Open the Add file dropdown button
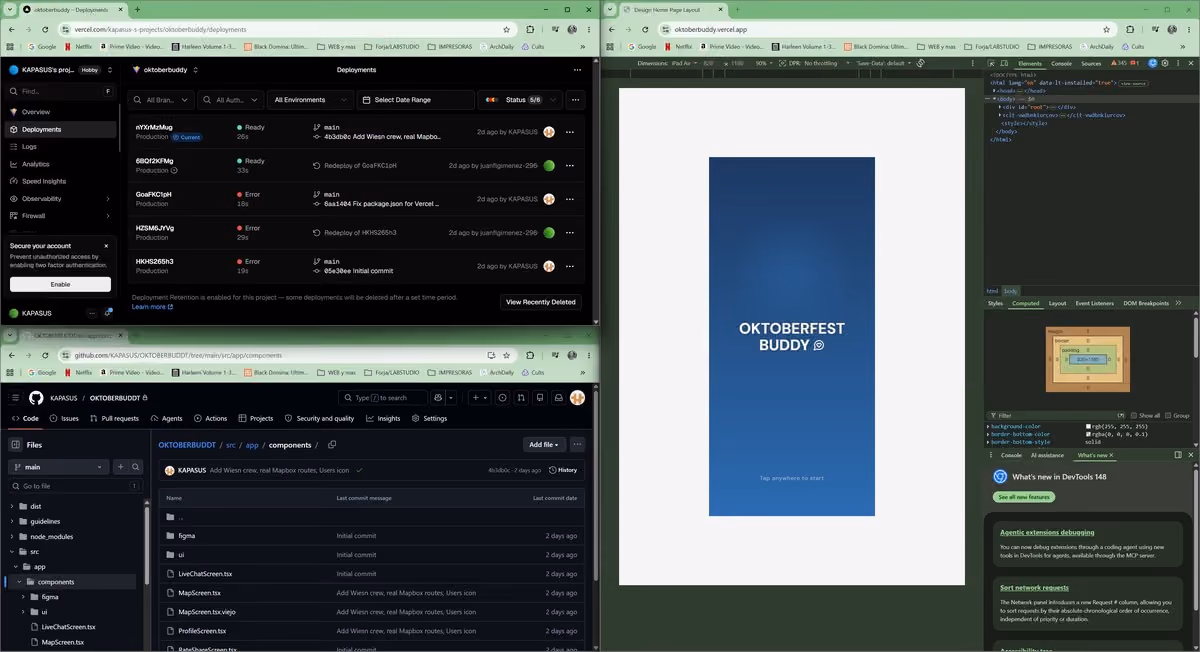 pos(545,444)
